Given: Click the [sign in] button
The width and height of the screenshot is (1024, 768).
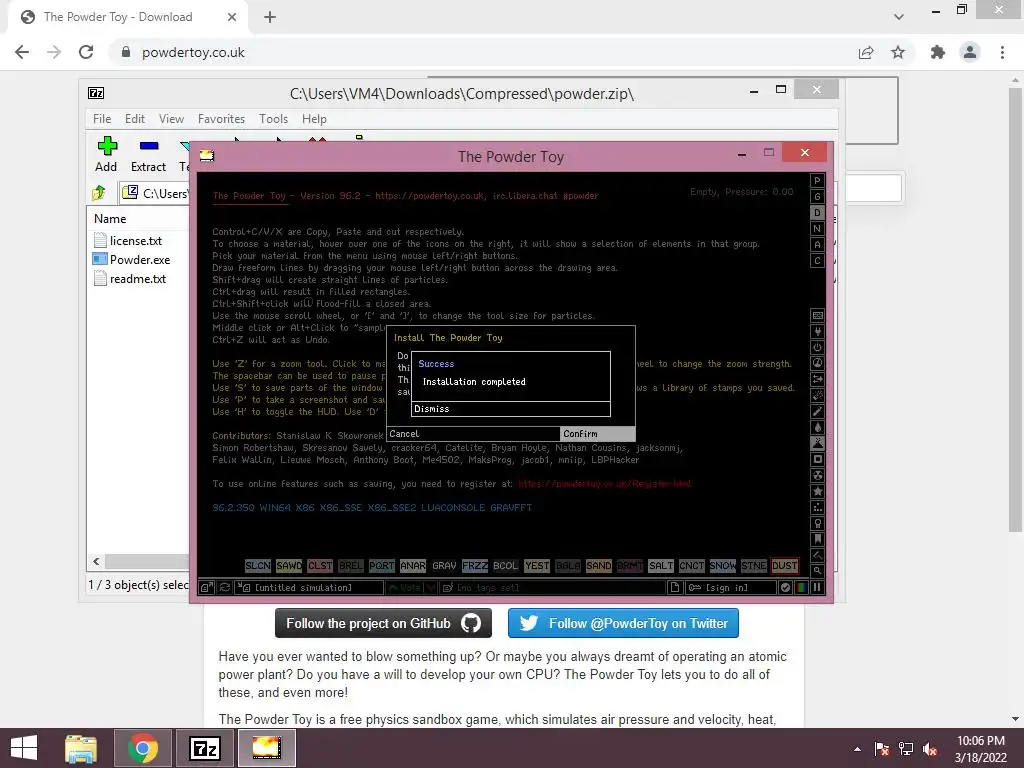Looking at the screenshot, I should 731,588.
